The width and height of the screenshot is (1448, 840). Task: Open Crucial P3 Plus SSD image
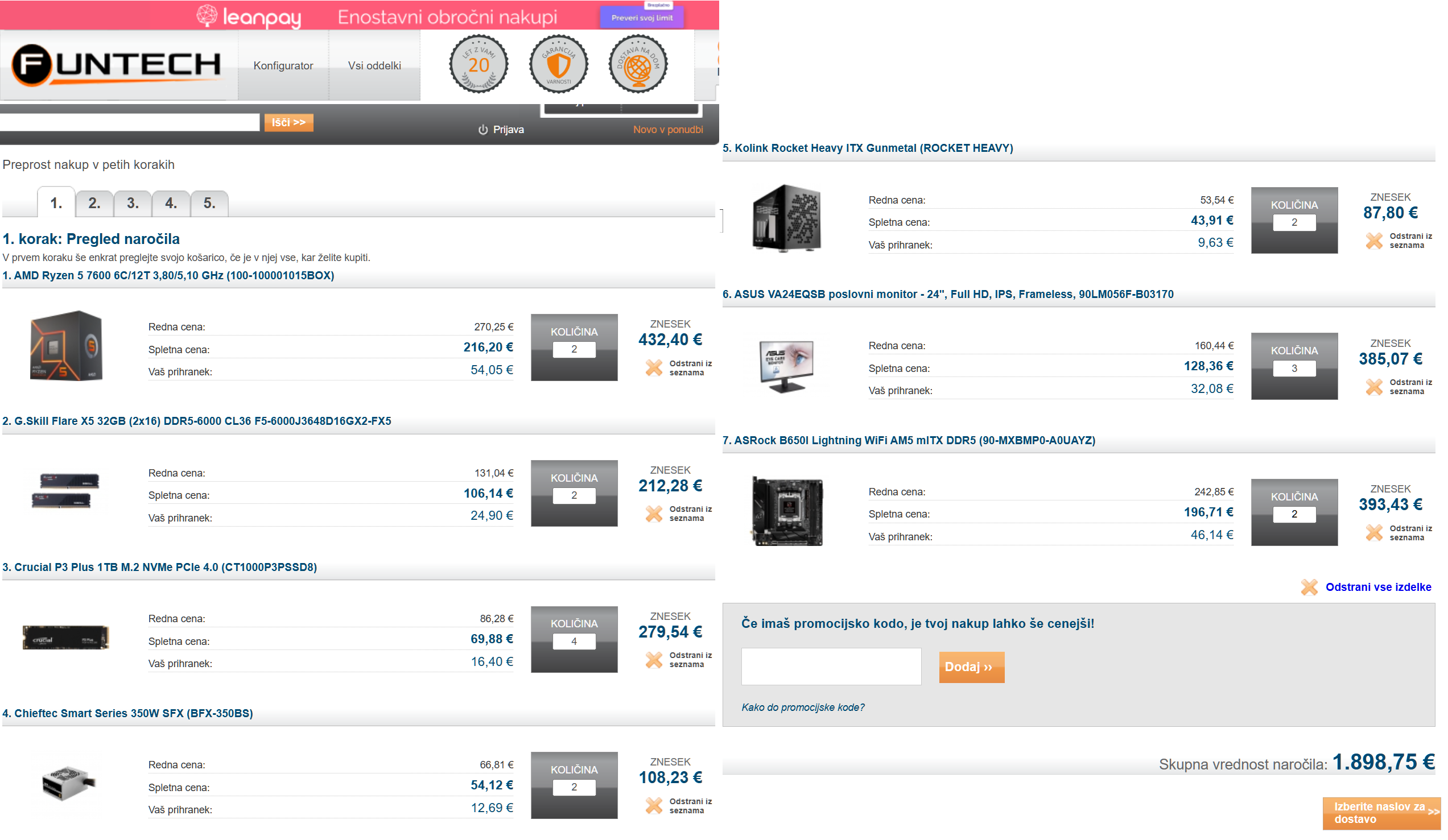point(65,638)
